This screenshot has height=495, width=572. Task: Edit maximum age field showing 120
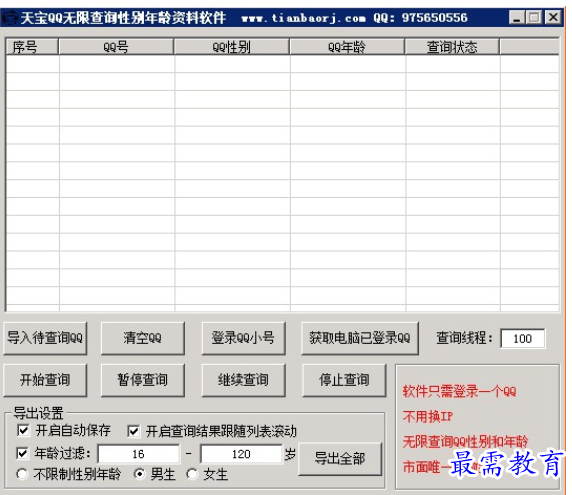point(241,454)
